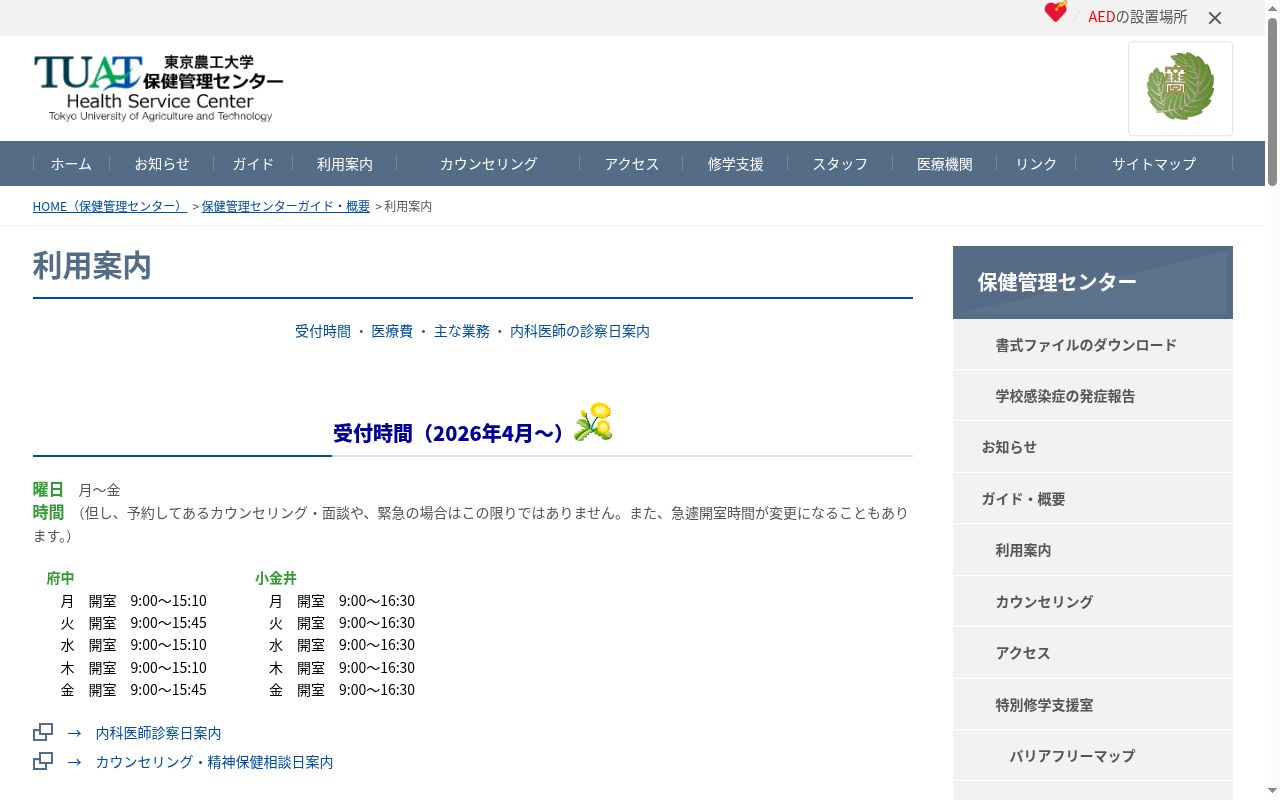
Task: Click the page vertical scrollbar thumb
Action: [1272, 100]
